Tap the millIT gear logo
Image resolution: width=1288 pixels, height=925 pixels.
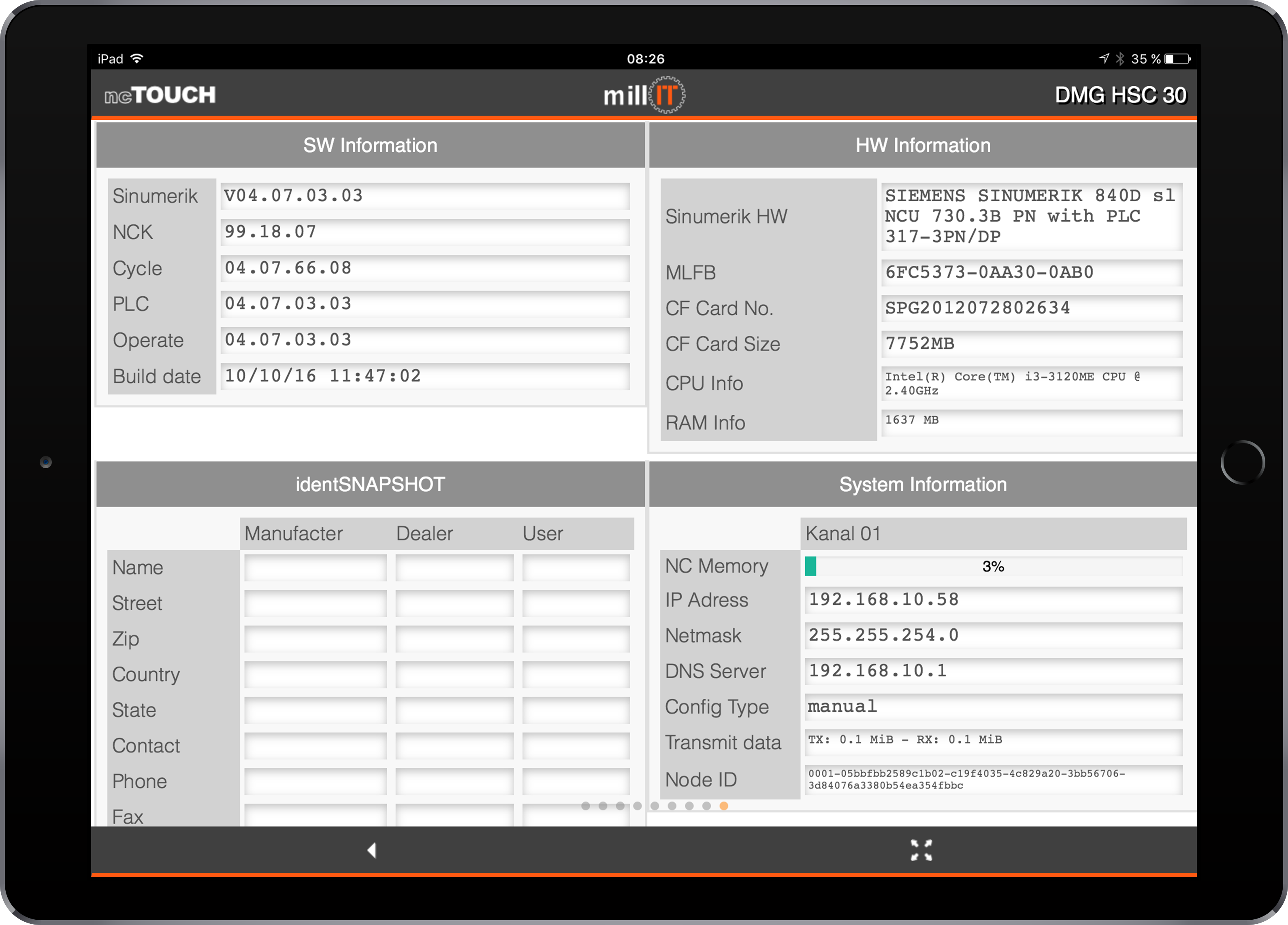click(x=644, y=95)
